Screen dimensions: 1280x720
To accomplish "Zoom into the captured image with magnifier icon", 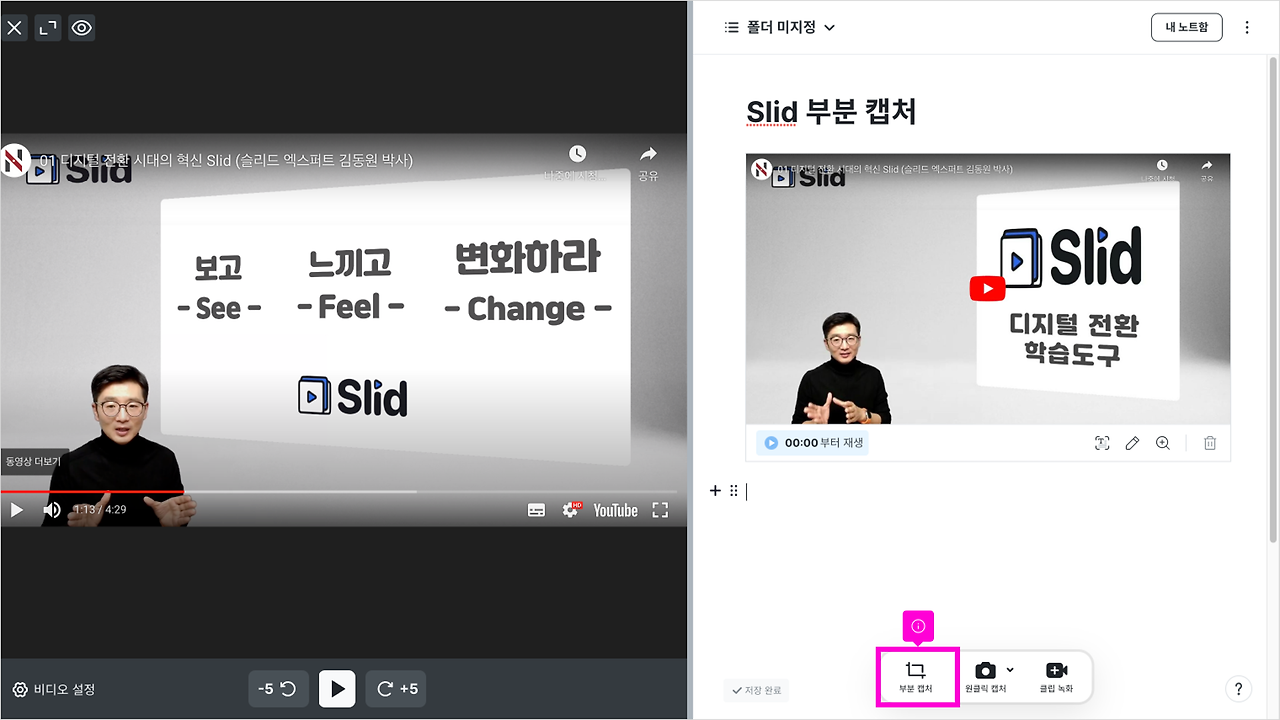I will 1162,443.
